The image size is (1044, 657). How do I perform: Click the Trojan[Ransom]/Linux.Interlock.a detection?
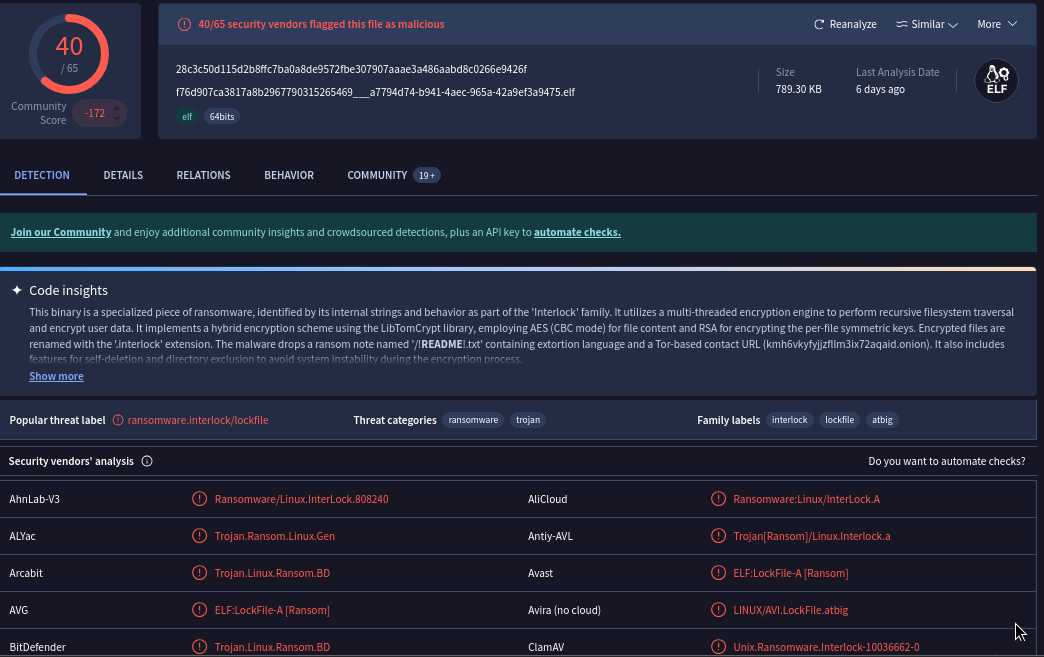(x=812, y=536)
